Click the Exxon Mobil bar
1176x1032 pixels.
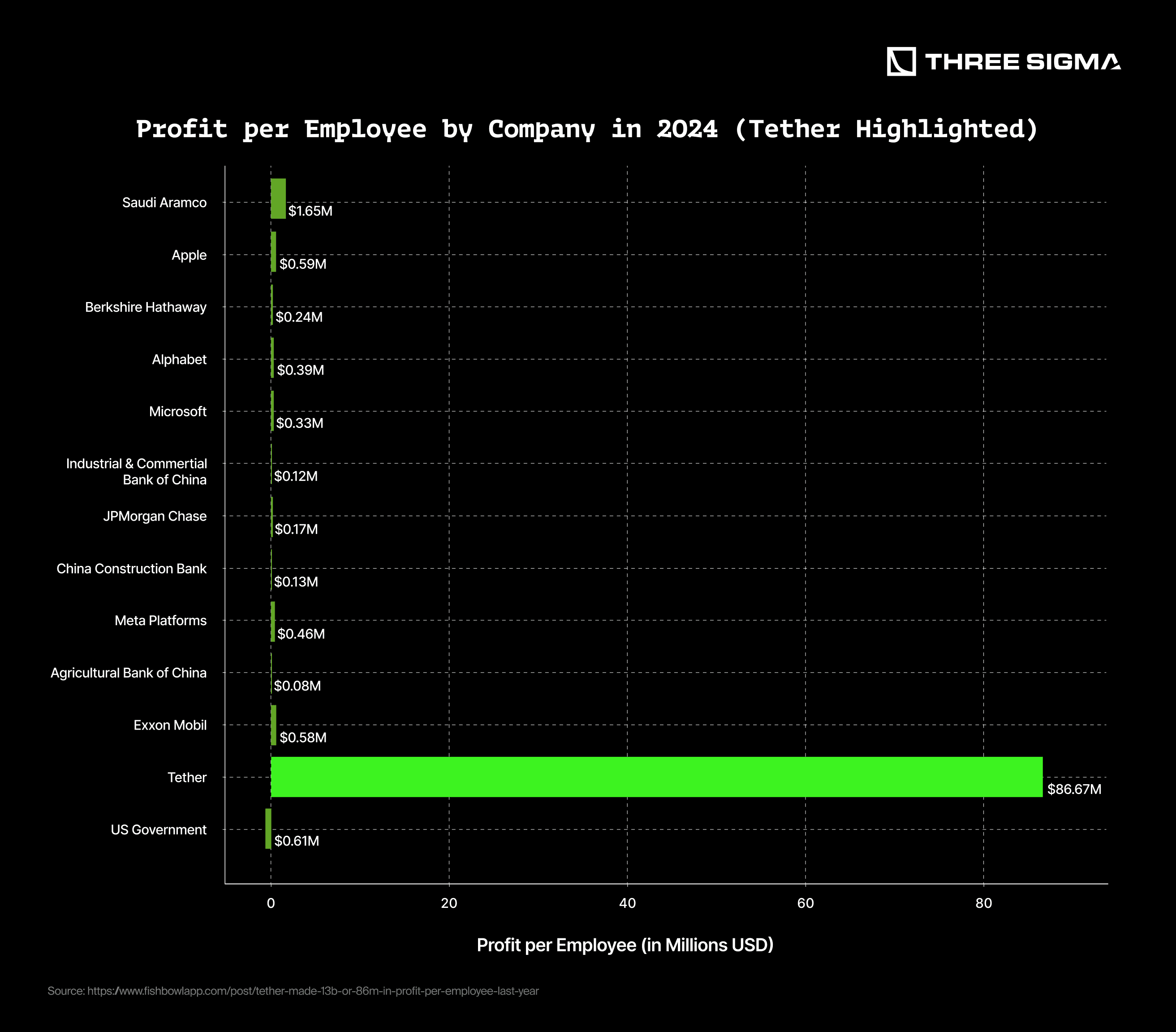coord(274,725)
